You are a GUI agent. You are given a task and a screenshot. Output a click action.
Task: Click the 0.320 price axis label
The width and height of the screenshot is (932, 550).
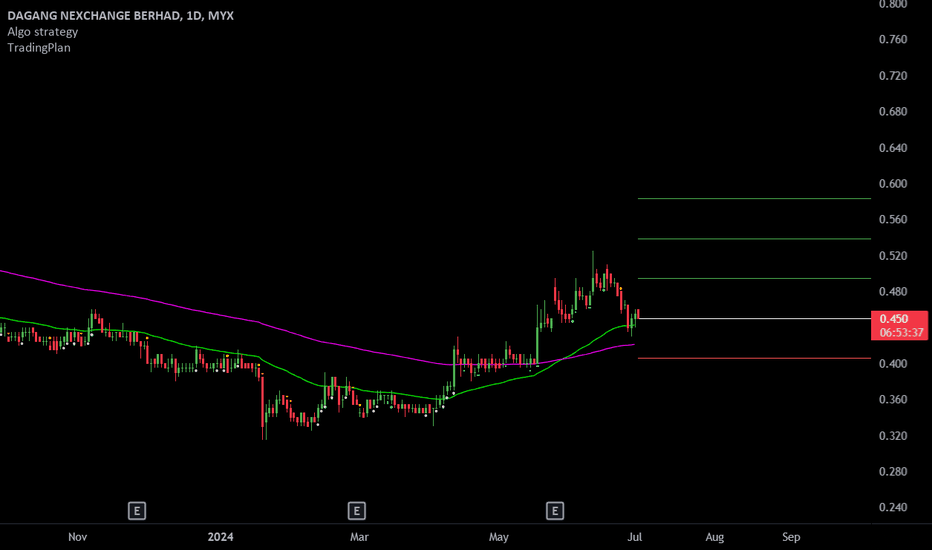click(x=893, y=435)
